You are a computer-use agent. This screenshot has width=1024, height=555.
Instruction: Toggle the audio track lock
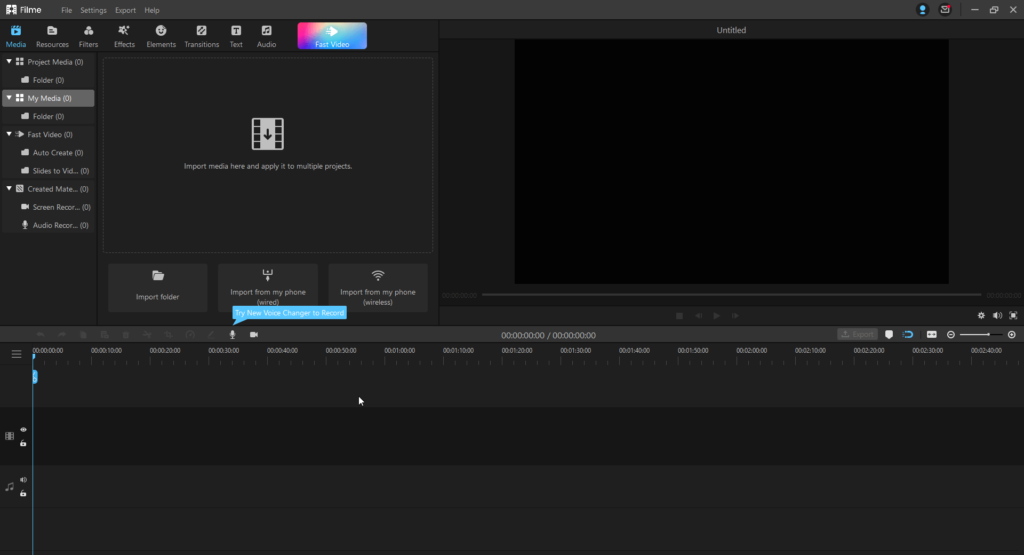pyautogui.click(x=23, y=494)
